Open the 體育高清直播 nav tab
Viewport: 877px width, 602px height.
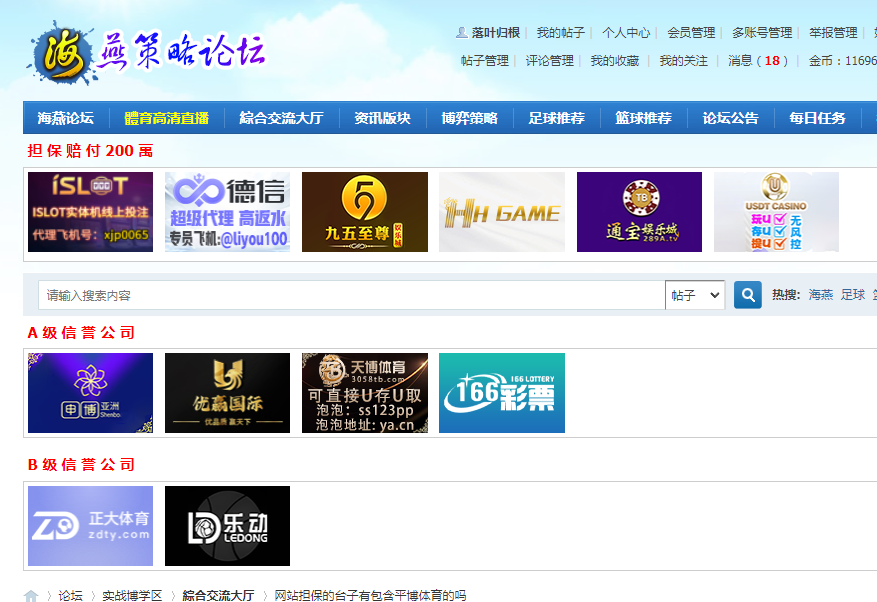[x=167, y=118]
